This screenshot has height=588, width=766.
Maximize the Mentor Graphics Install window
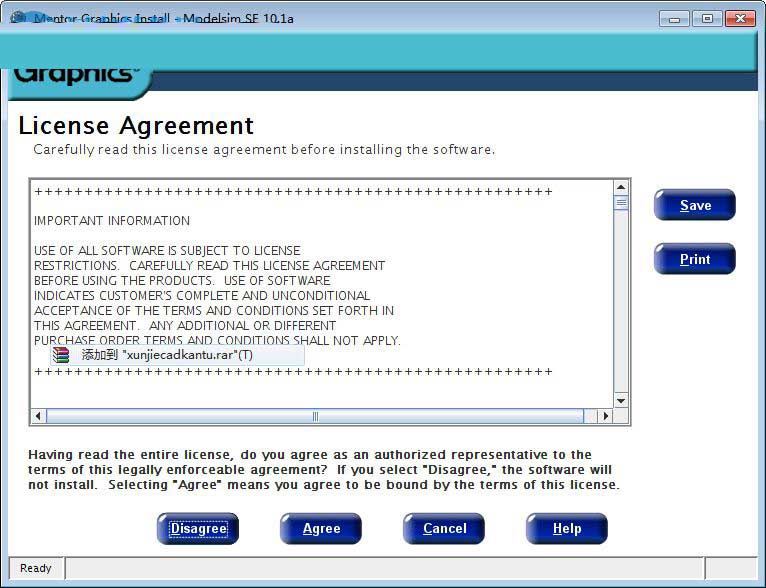click(707, 19)
